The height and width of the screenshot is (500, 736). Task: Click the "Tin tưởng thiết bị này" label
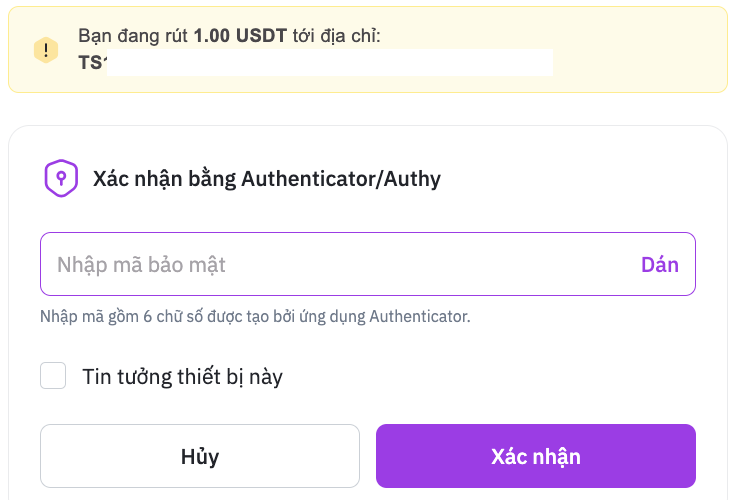click(182, 377)
